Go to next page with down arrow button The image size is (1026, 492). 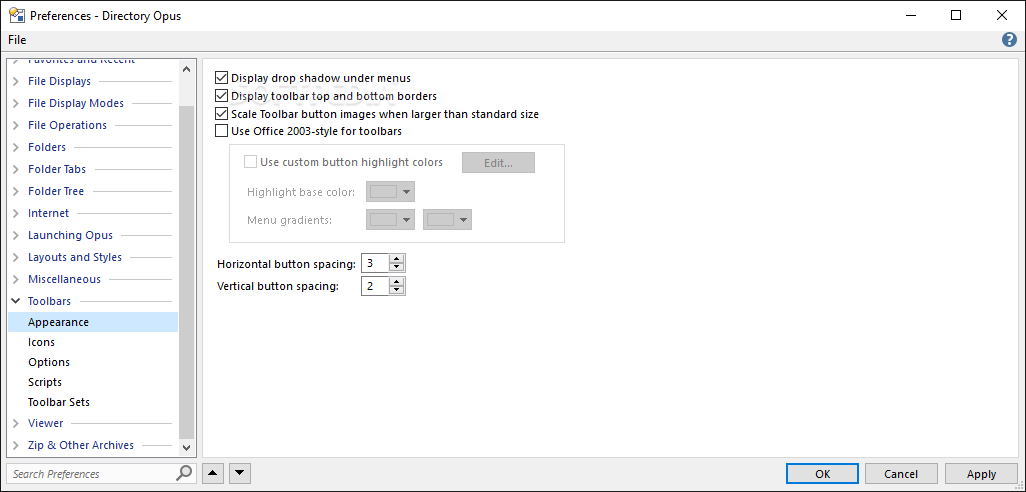(239, 473)
